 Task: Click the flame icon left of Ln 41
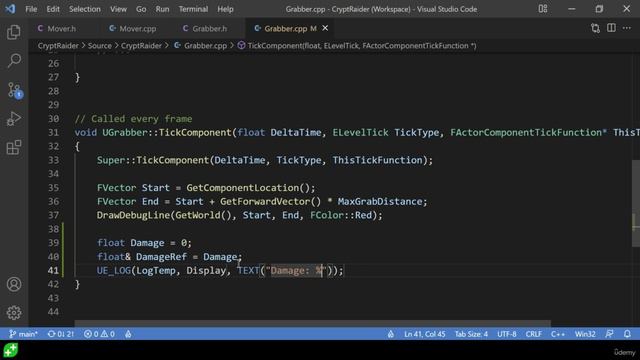click(391, 334)
